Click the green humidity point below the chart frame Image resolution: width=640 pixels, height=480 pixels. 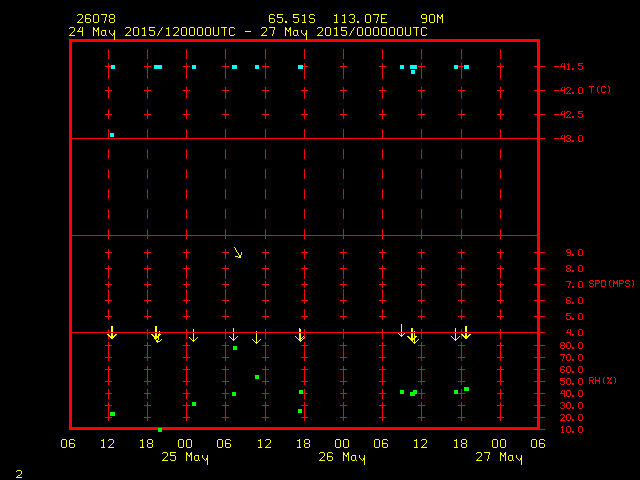click(160, 430)
